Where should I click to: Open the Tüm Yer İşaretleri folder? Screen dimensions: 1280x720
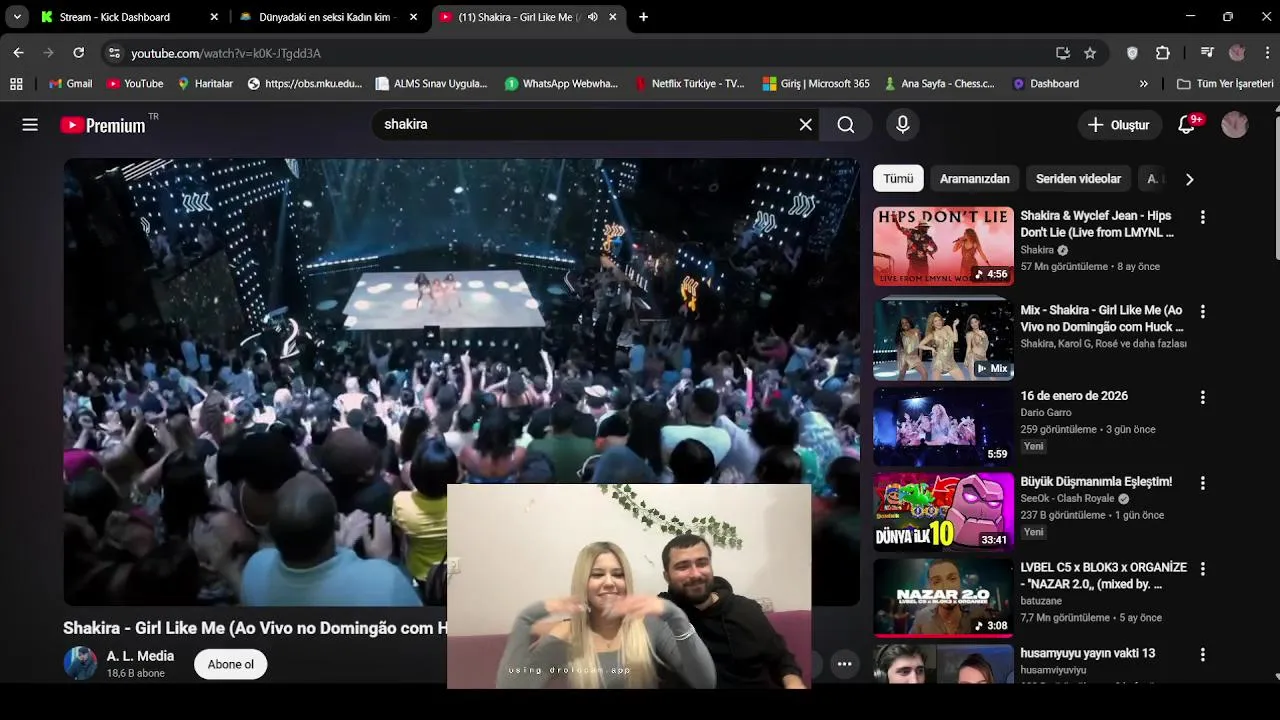(1225, 84)
